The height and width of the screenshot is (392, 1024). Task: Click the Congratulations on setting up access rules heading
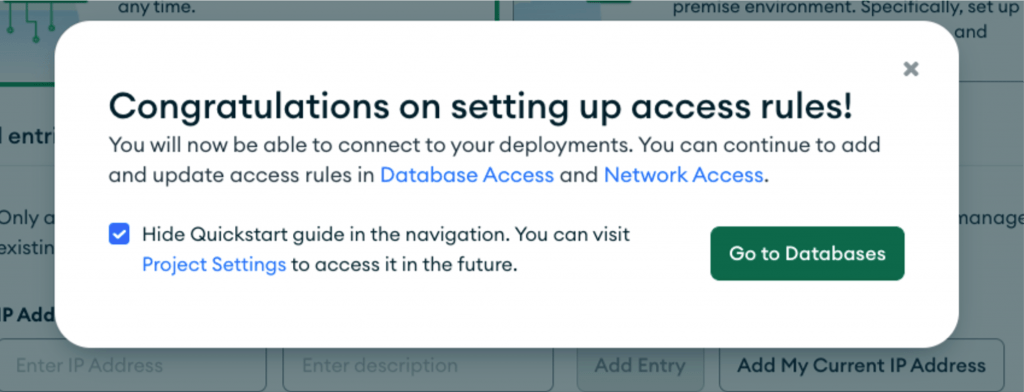point(481,106)
